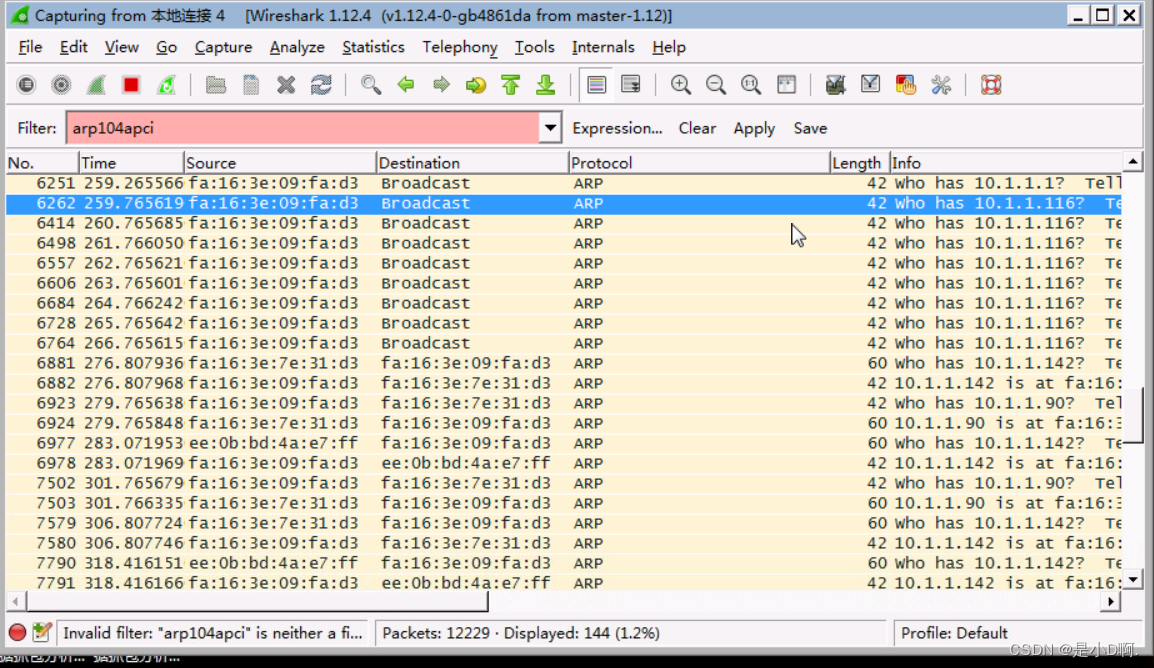1154x668 pixels.
Task: Zoom out the packet text
Action: point(715,85)
